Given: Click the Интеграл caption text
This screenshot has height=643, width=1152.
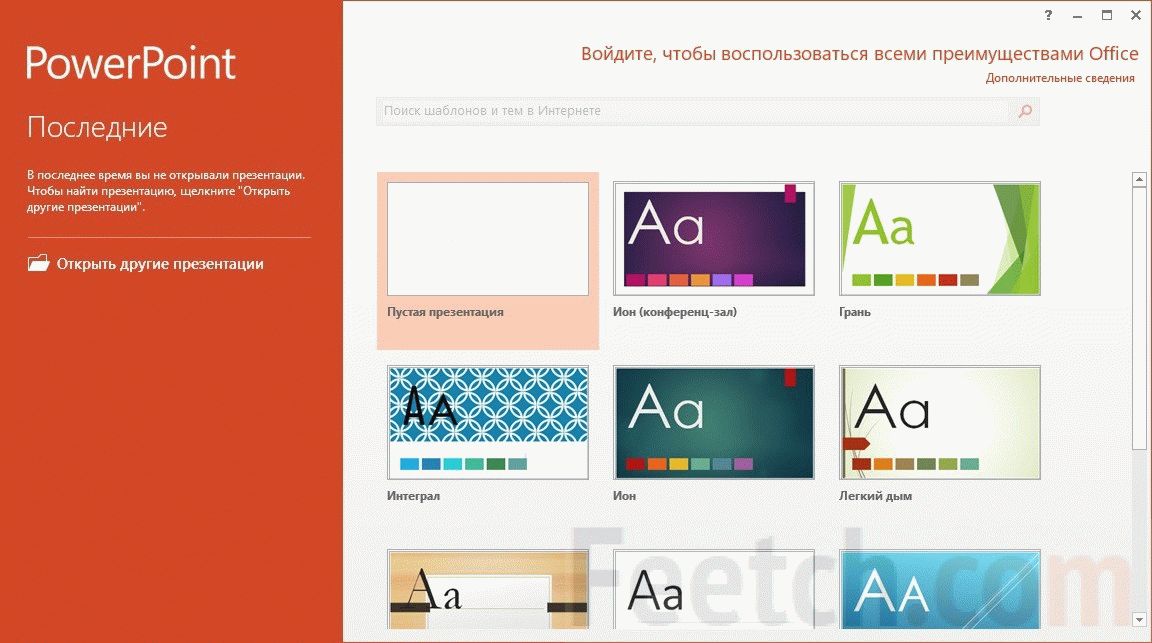Looking at the screenshot, I should point(413,496).
